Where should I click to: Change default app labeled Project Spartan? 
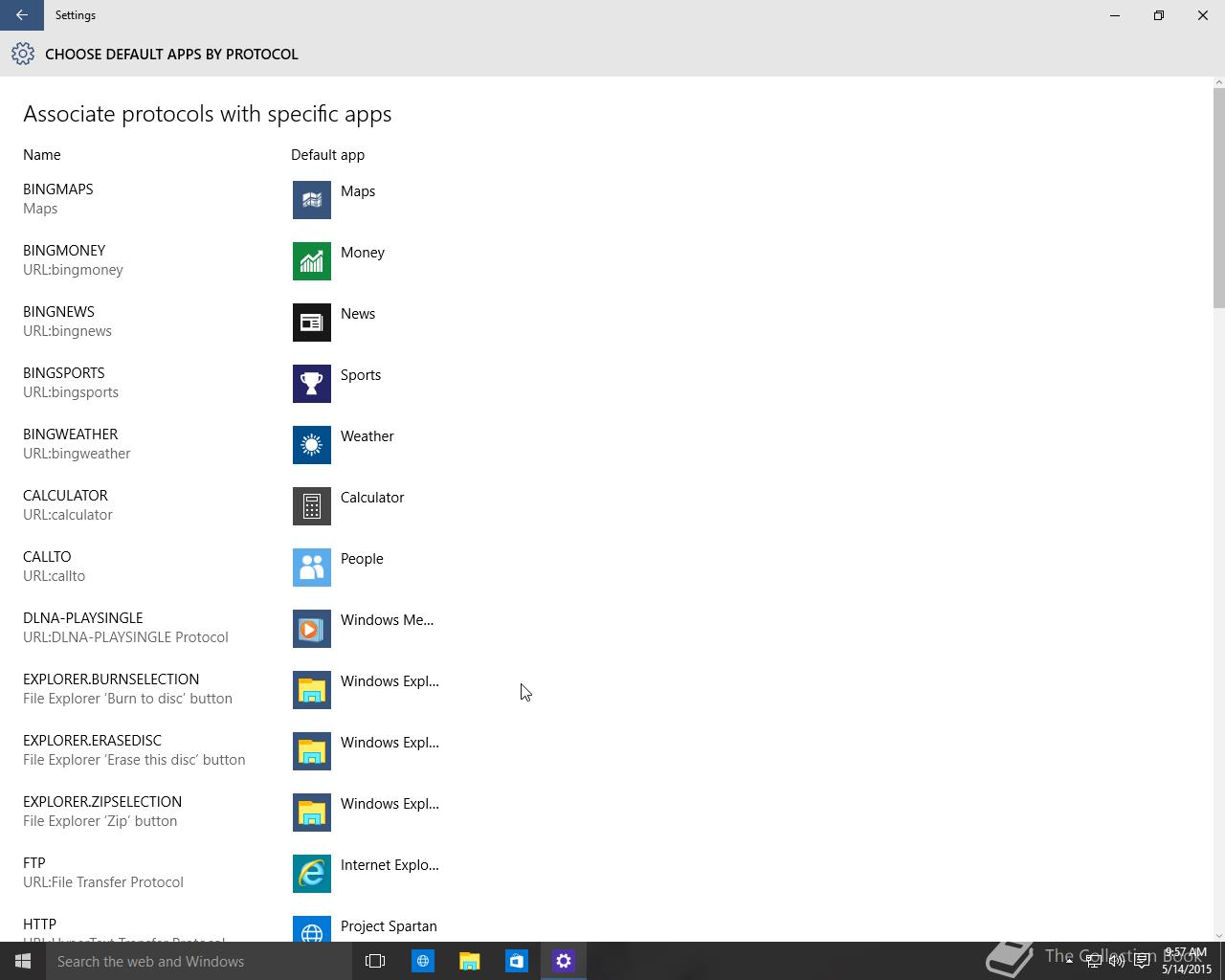[x=389, y=926]
